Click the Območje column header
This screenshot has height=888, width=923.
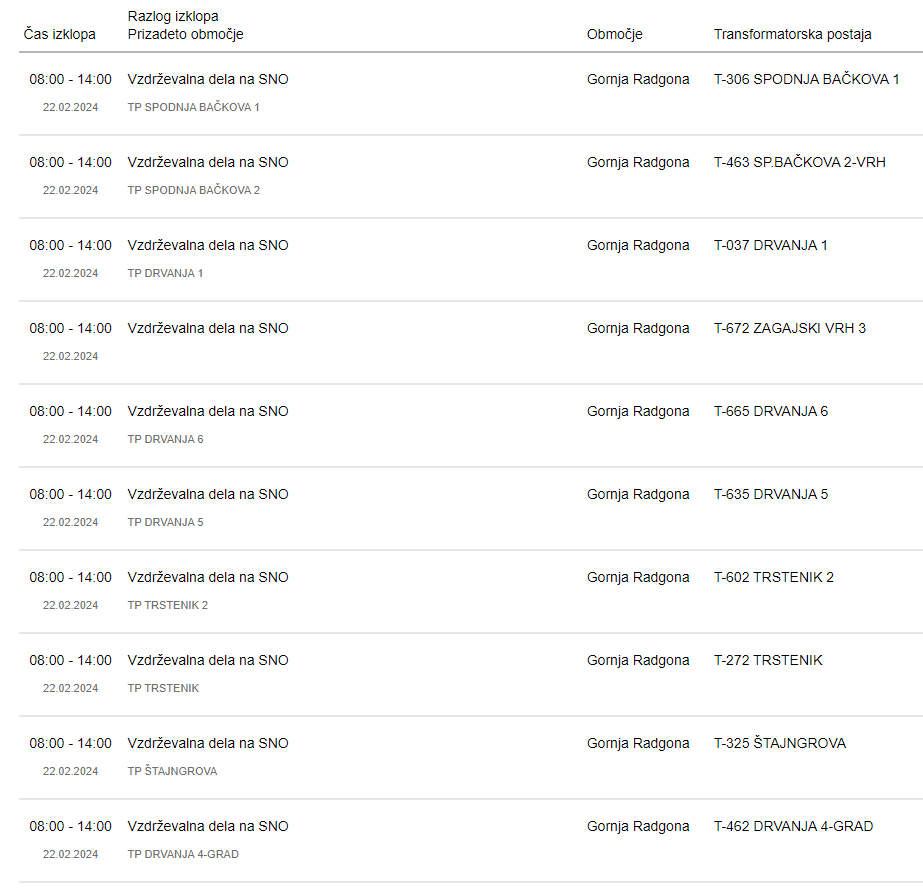pyautogui.click(x=614, y=34)
